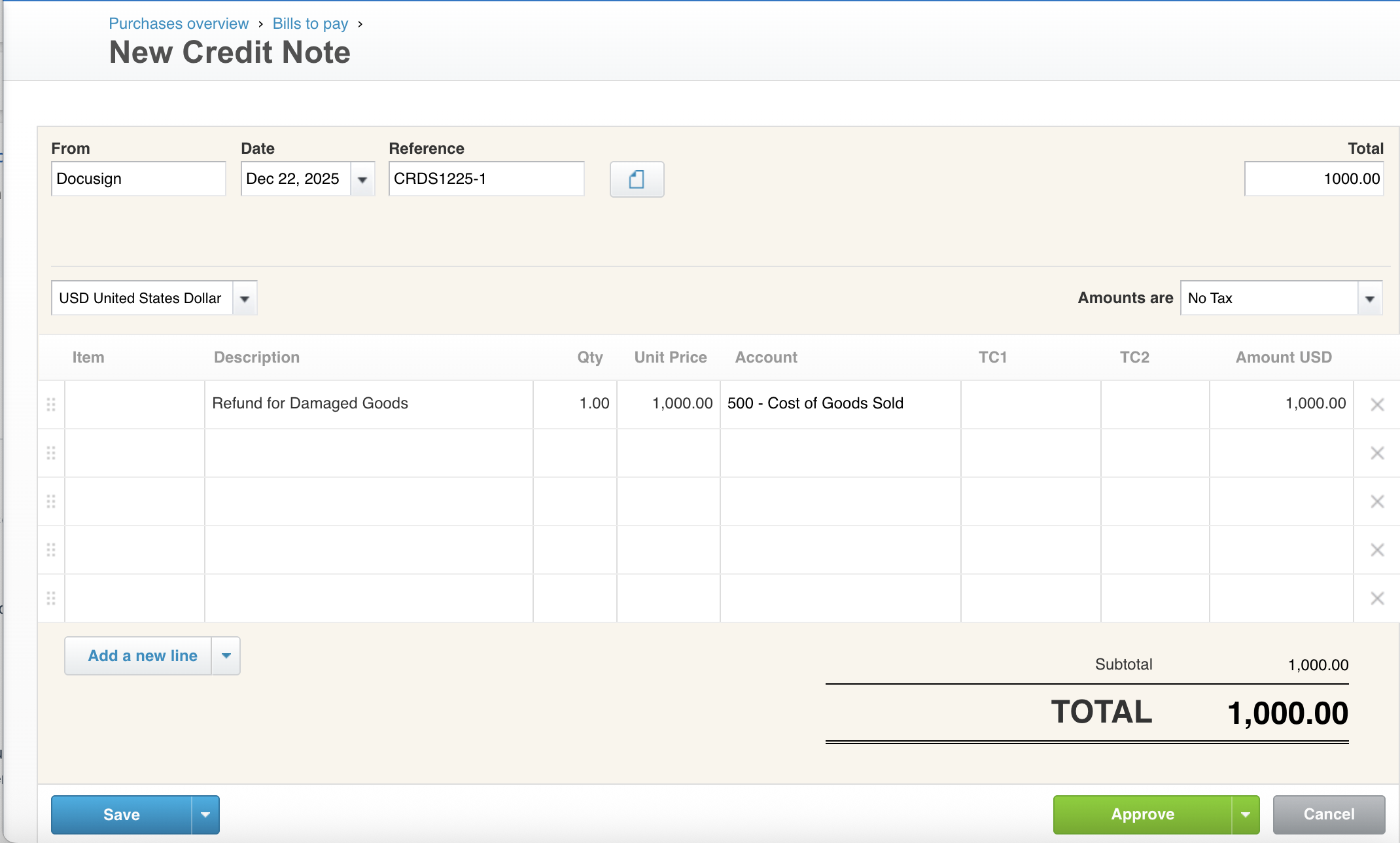Viewport: 1400px width, 843px height.
Task: Cancel the new credit note
Action: point(1329,815)
